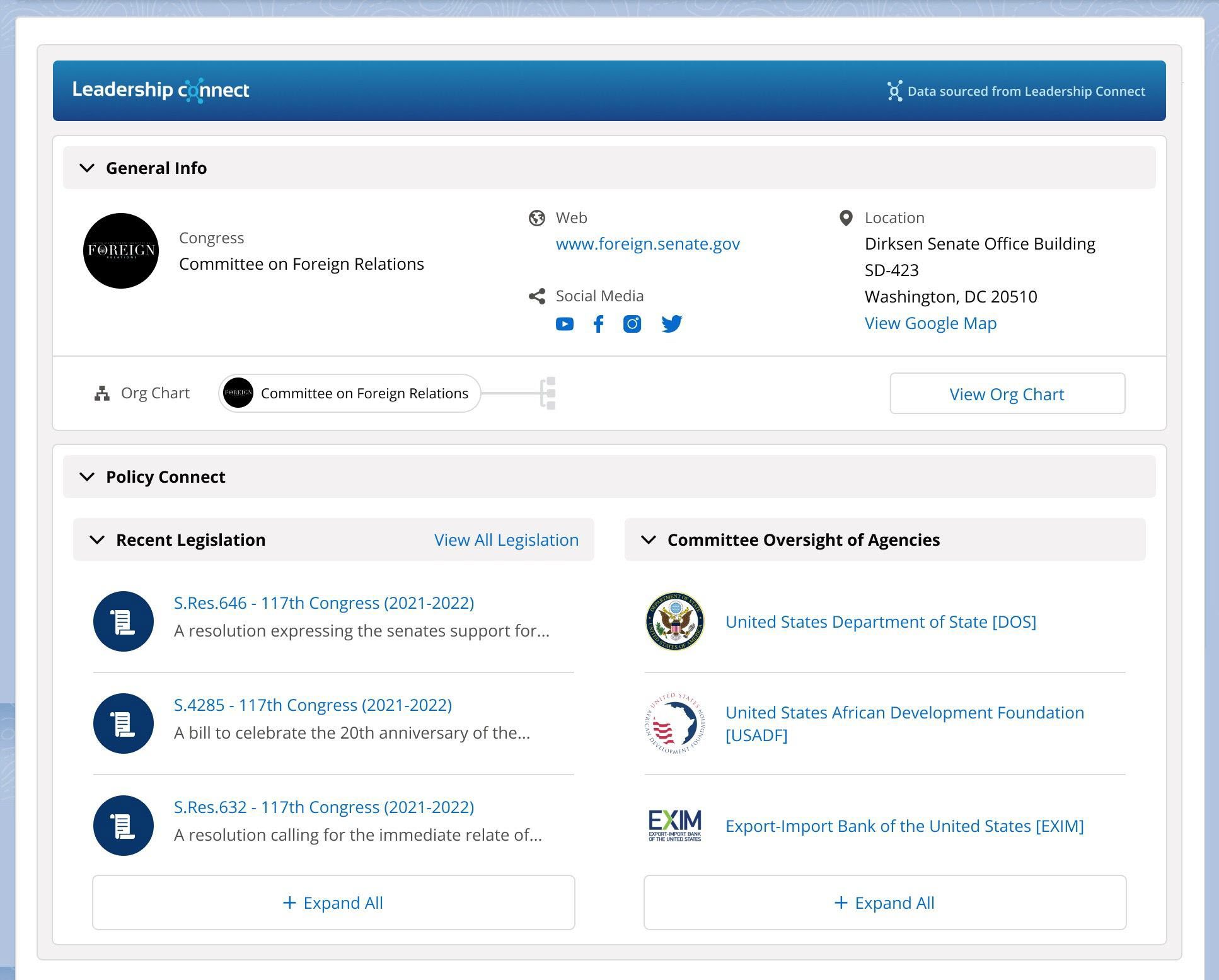Click the org chart tree branch icon

click(548, 393)
